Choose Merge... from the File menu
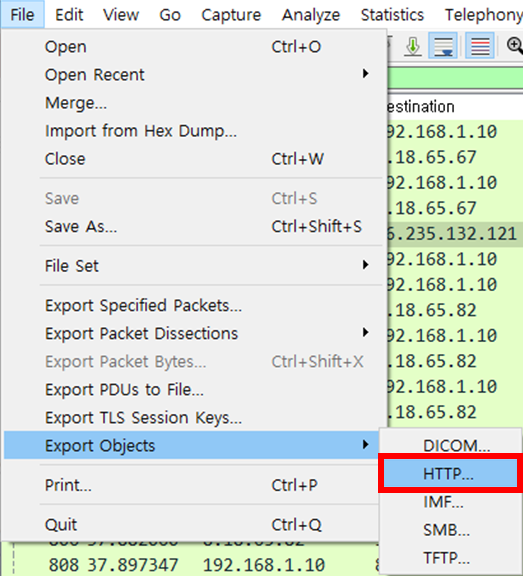 [193, 102]
